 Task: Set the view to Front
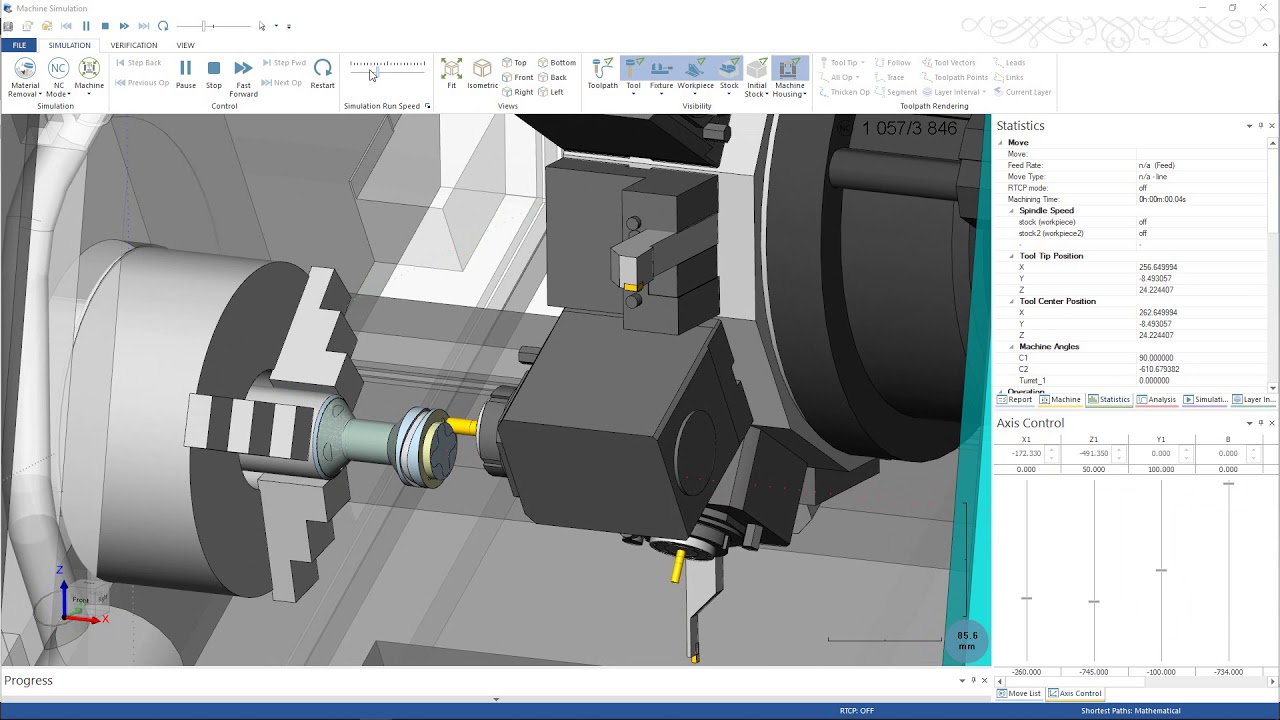point(517,77)
